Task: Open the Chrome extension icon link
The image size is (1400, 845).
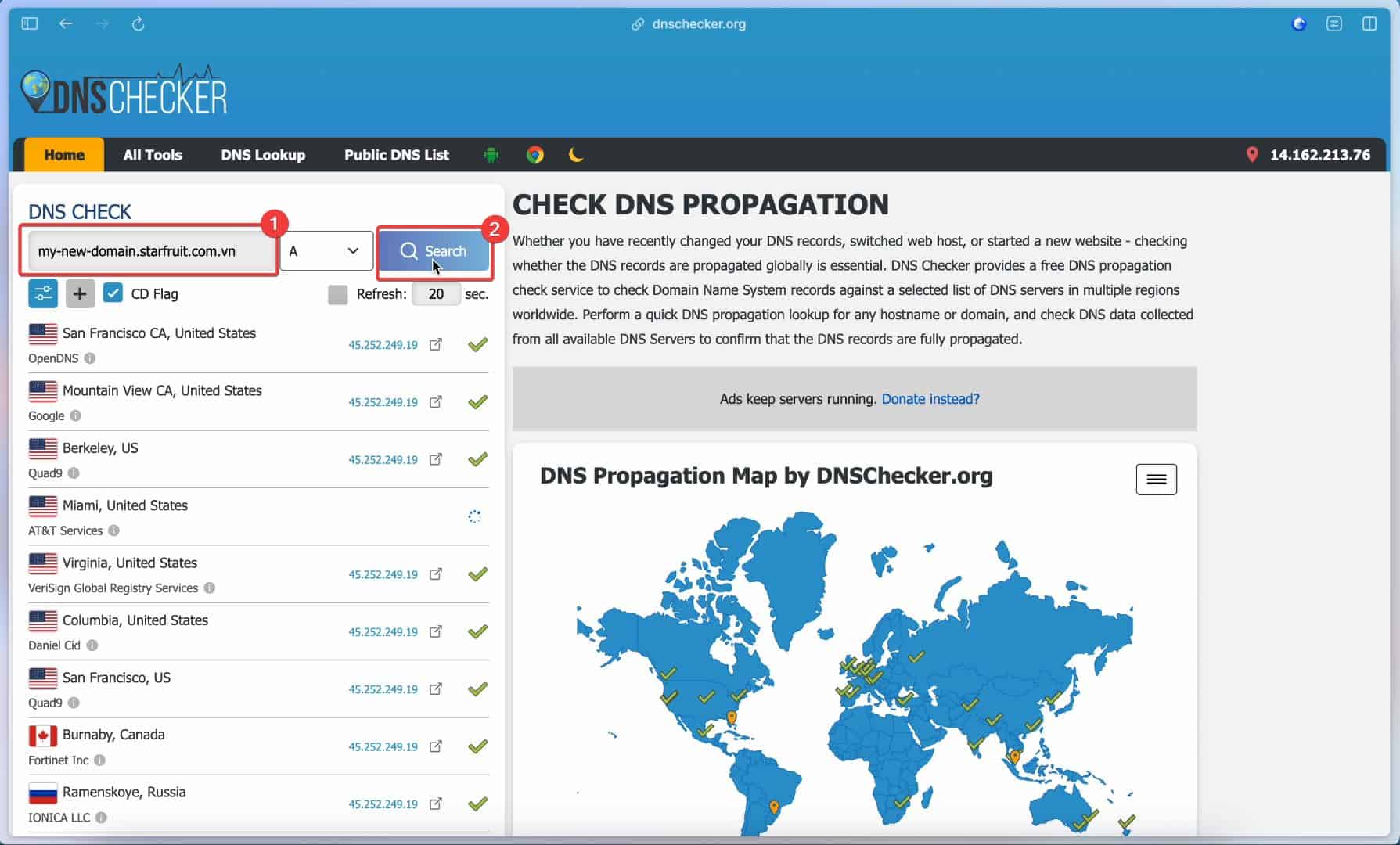Action: (x=535, y=155)
